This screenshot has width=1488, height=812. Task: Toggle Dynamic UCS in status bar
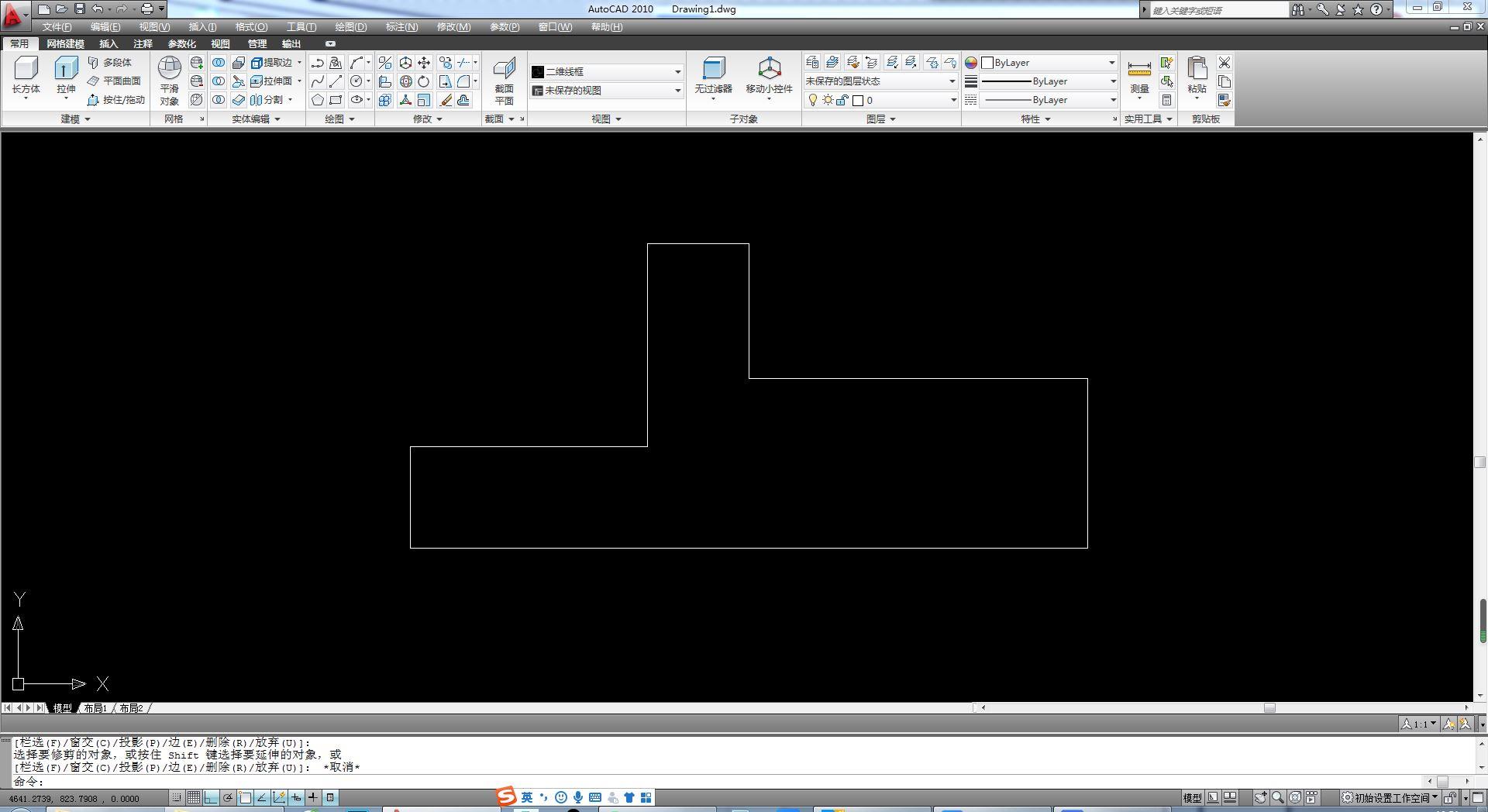pos(279,797)
